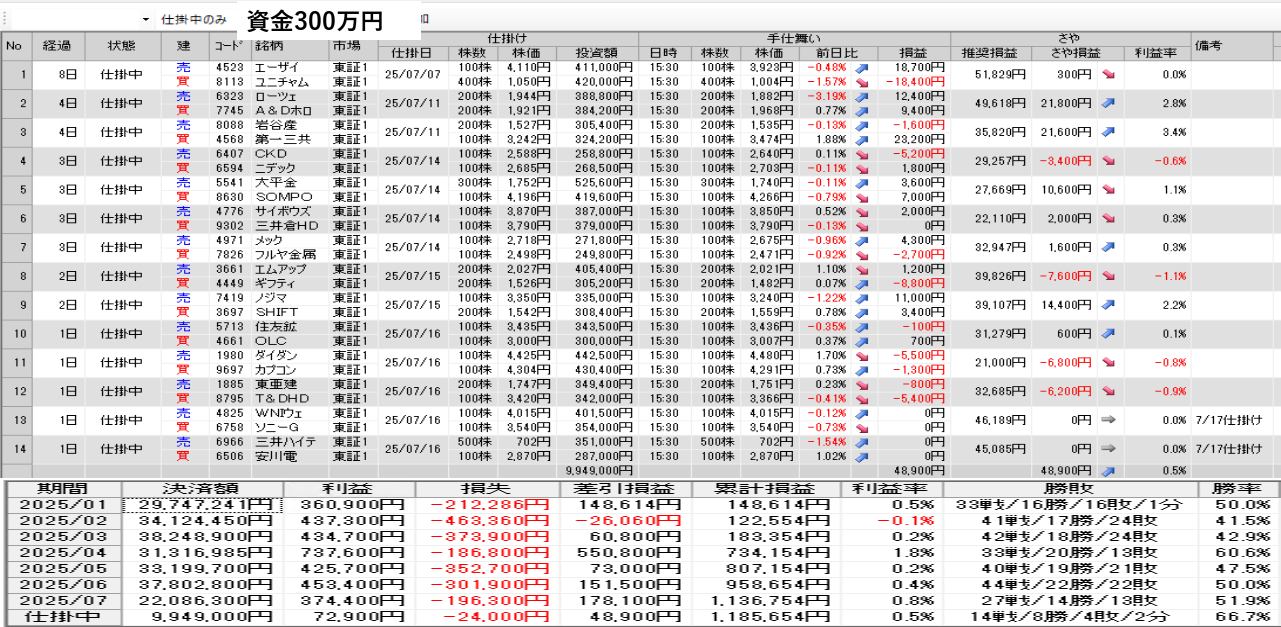Click the toolbar grip handle at top-left
The image size is (1281, 627).
[x=4, y=19]
